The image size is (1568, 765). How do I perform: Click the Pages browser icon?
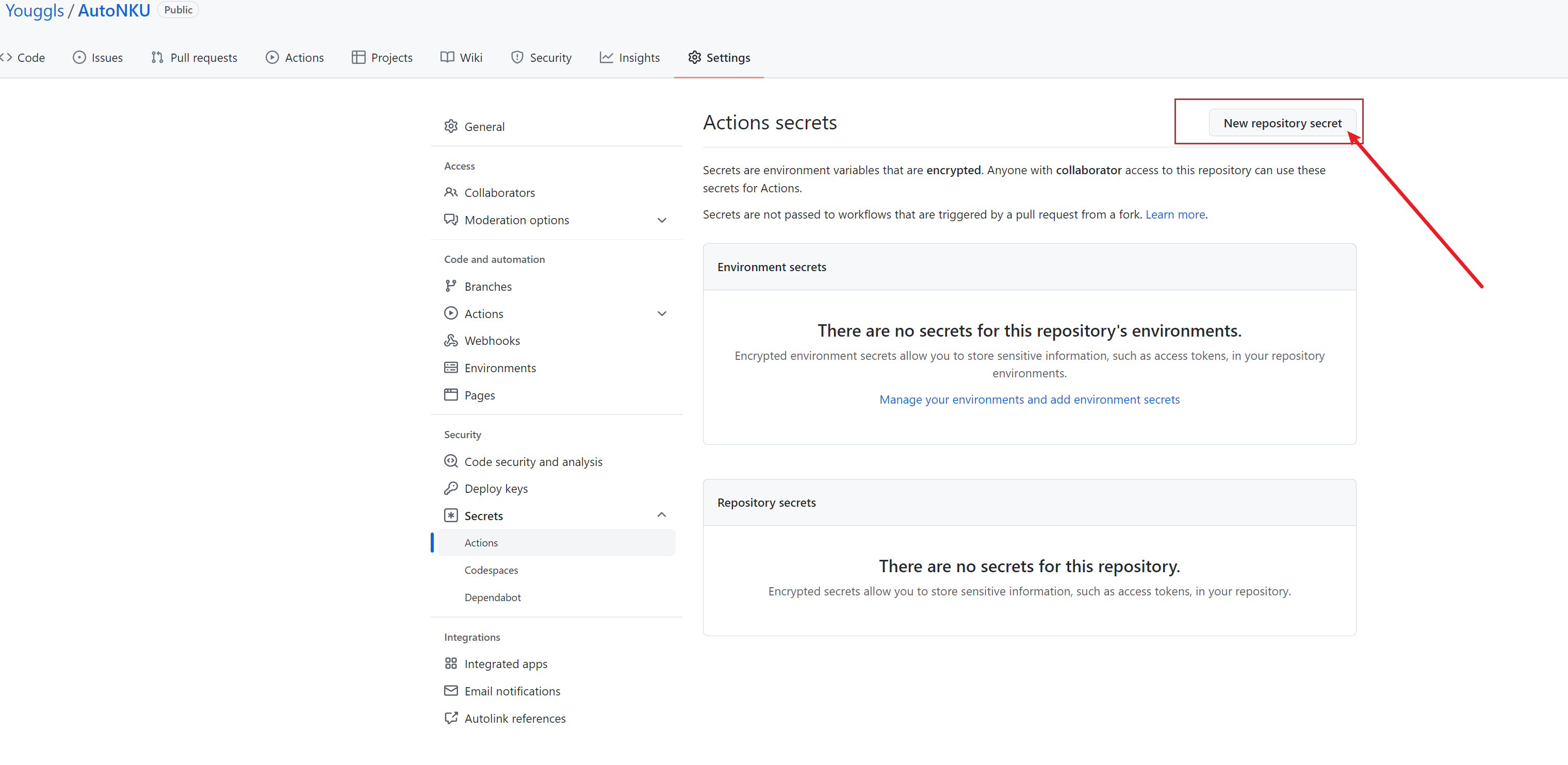coord(450,395)
